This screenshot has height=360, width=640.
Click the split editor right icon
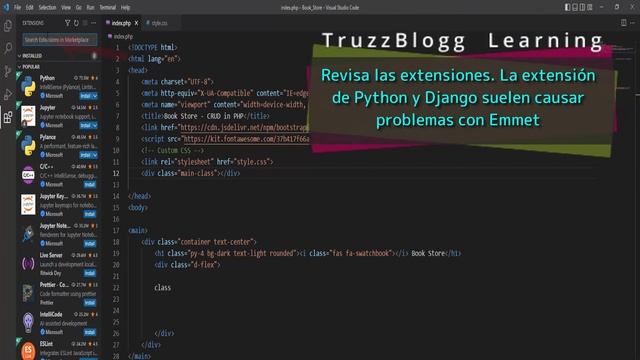pyautogui.click(x=623, y=23)
